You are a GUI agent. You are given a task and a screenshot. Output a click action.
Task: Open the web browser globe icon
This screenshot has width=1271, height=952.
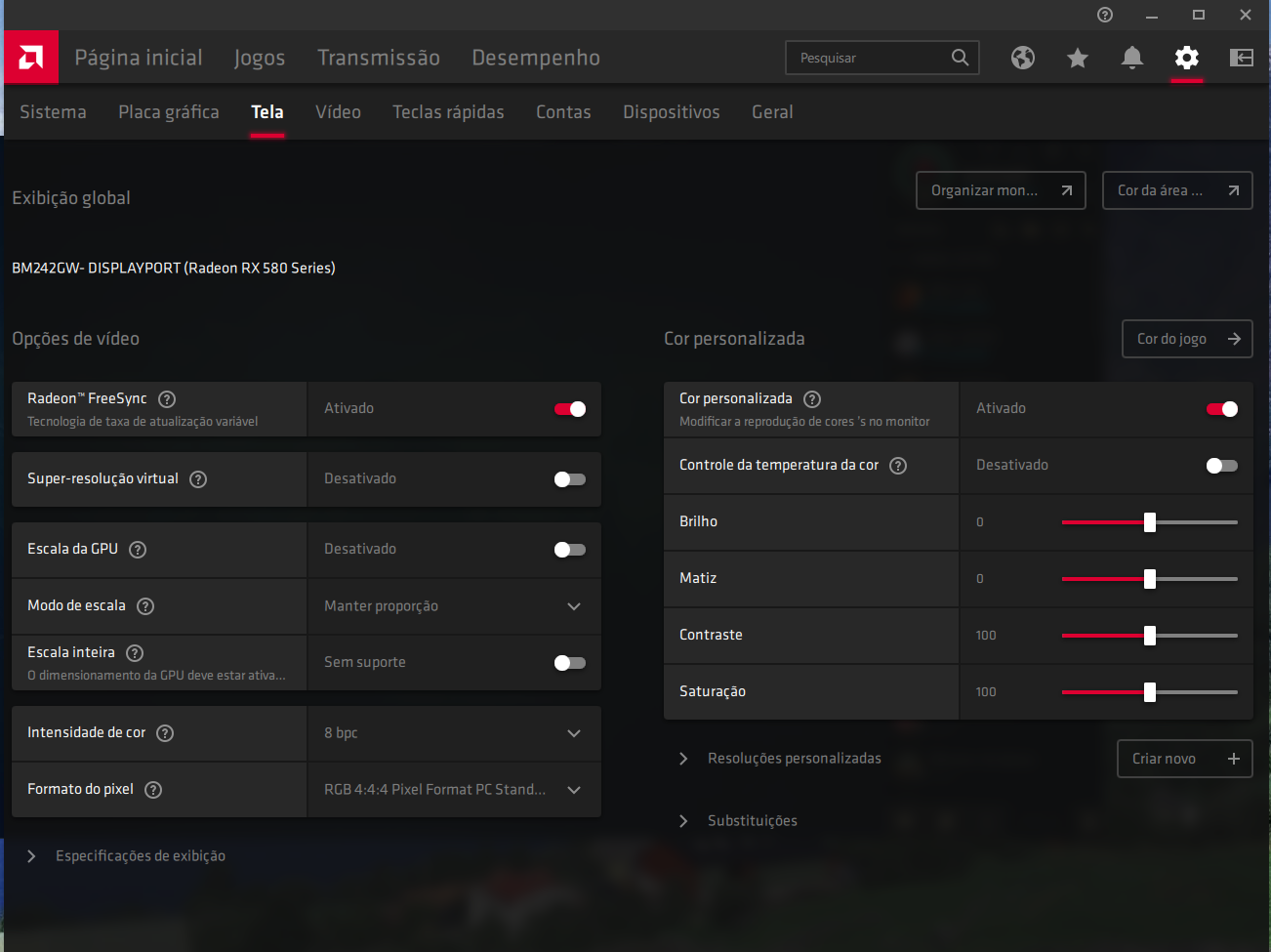[1023, 58]
